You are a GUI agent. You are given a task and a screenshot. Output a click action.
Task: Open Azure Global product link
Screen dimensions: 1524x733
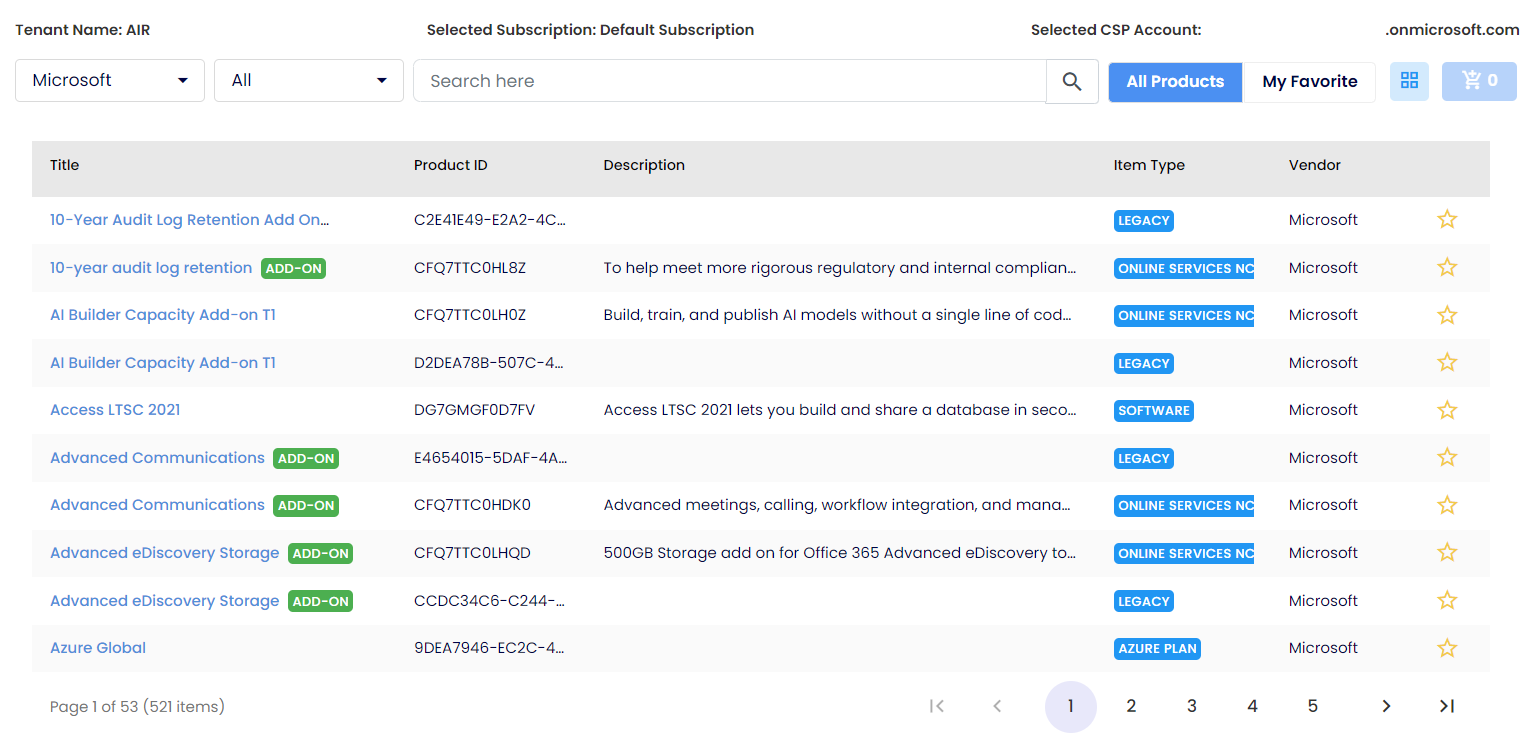pyautogui.click(x=98, y=648)
